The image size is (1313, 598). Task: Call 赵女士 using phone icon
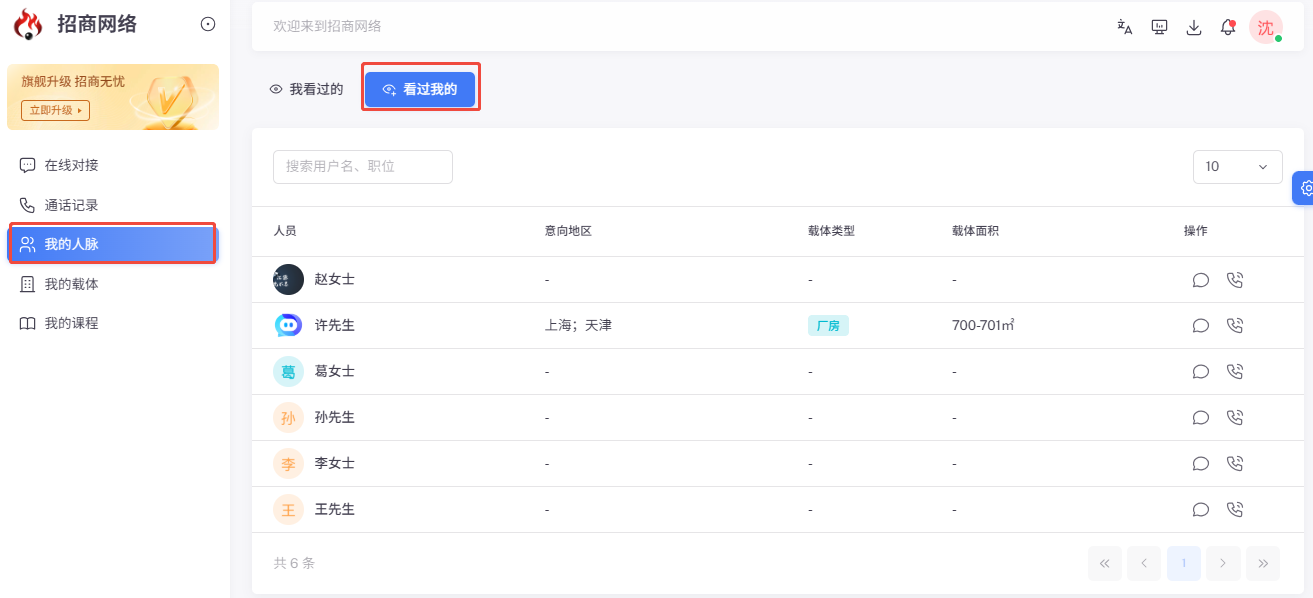pos(1235,280)
